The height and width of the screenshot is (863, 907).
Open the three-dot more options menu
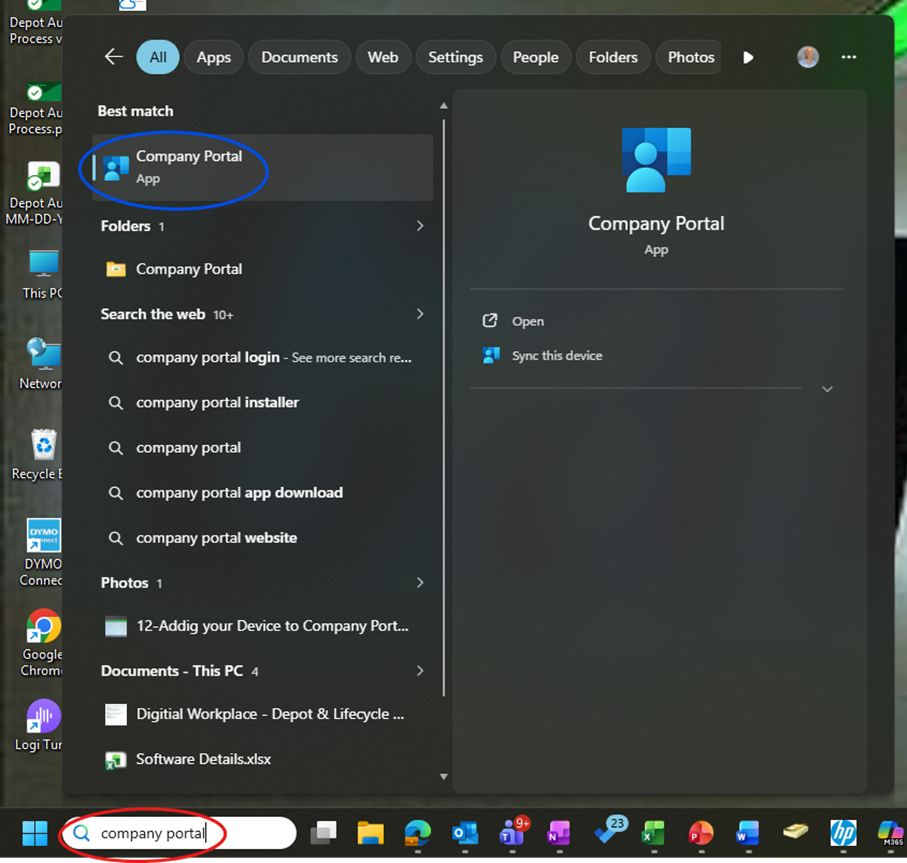click(849, 57)
